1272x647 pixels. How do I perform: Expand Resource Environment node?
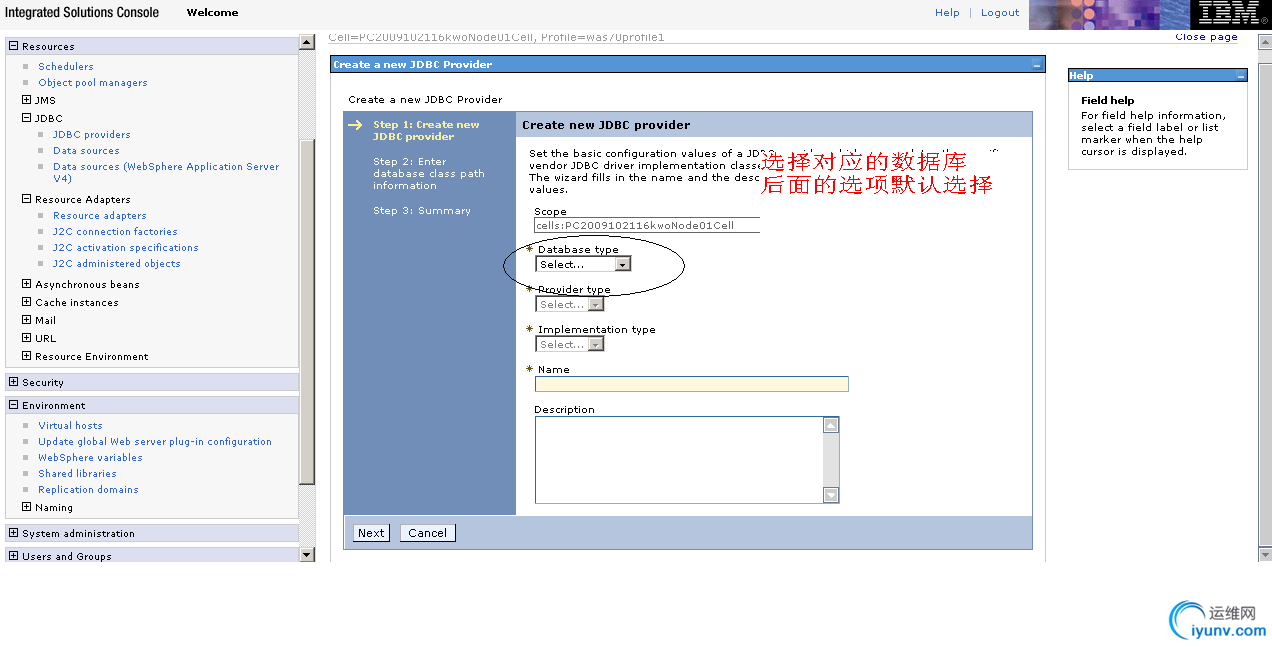pyautogui.click(x=27, y=356)
